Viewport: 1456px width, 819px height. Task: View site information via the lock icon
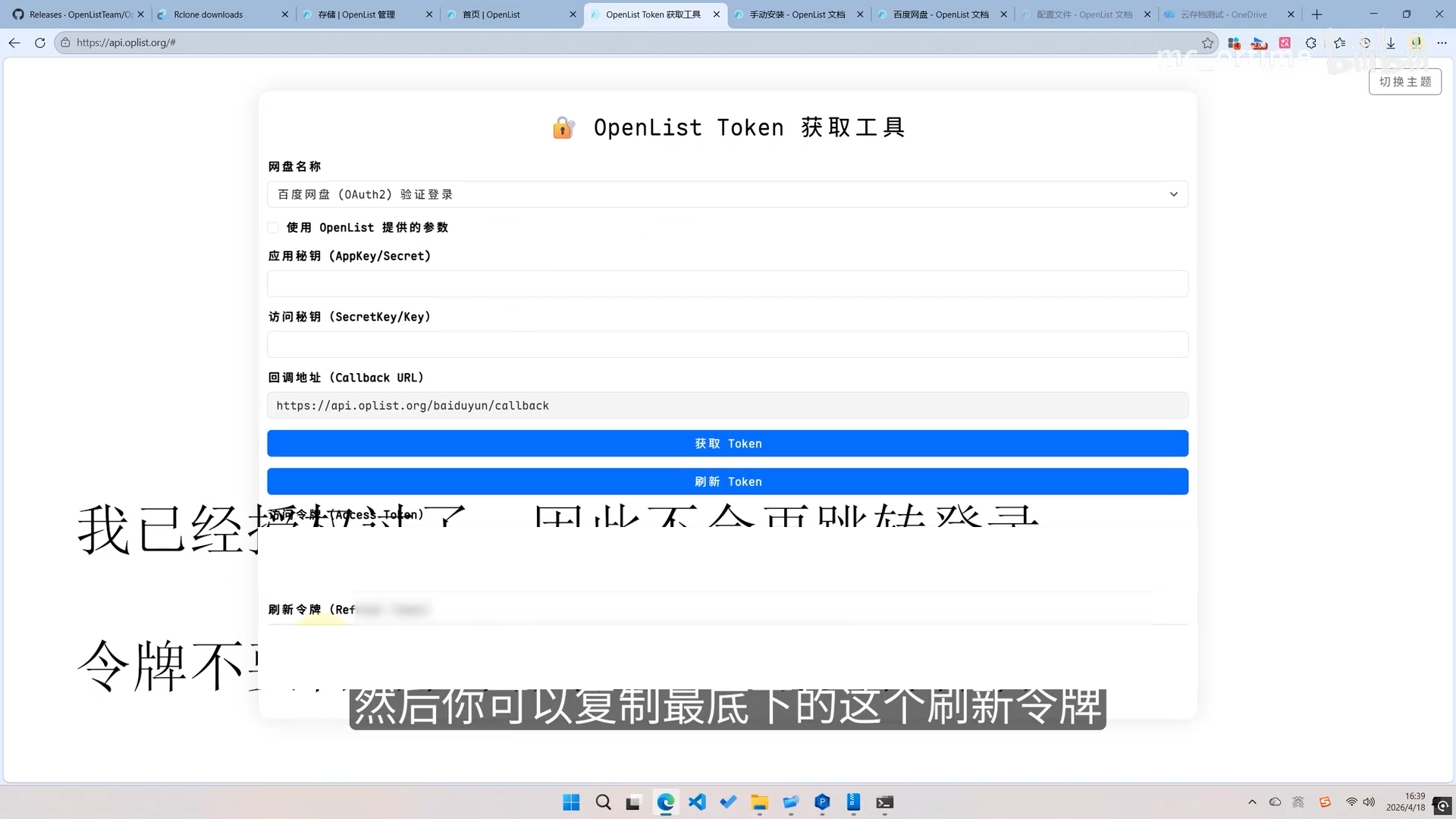(x=65, y=43)
